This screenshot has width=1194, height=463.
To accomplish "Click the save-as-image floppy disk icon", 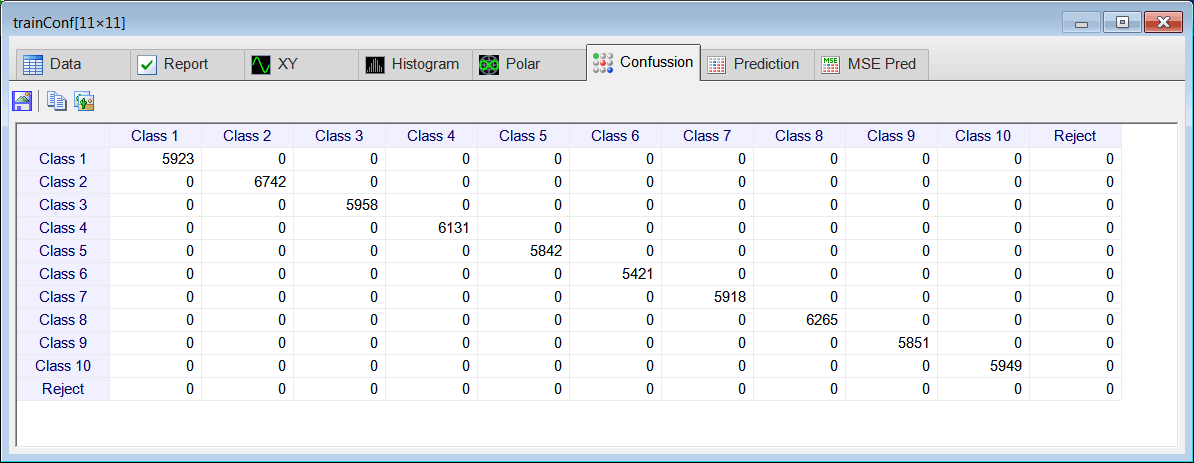I will (x=23, y=101).
